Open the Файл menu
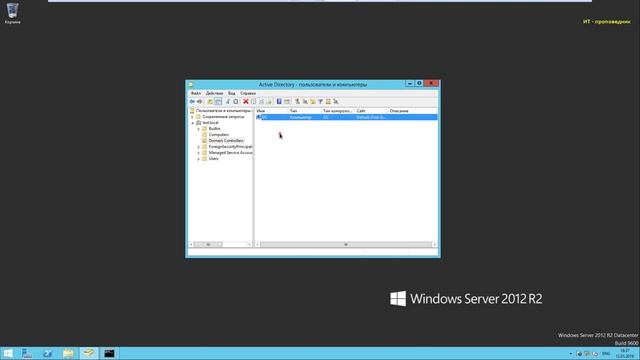This screenshot has width=640, height=360. (196, 93)
